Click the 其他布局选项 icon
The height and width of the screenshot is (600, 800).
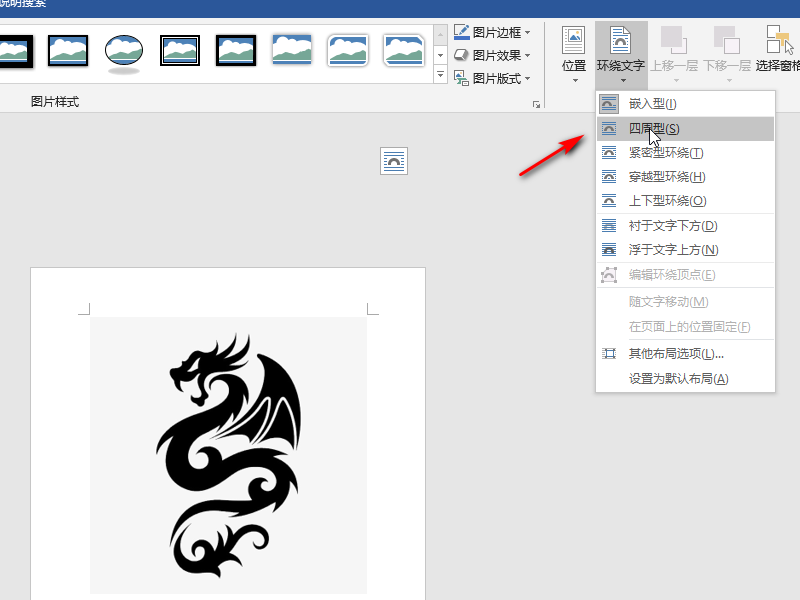[609, 354]
